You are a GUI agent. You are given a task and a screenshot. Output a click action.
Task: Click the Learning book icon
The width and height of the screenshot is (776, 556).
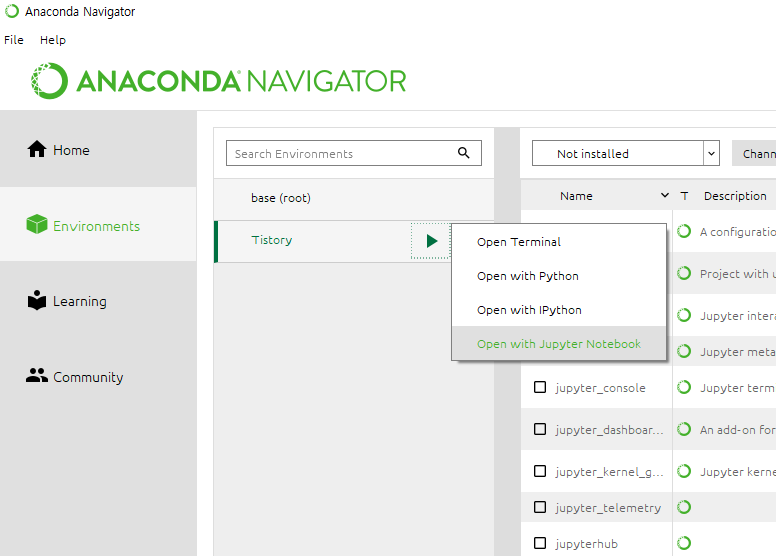(x=37, y=300)
